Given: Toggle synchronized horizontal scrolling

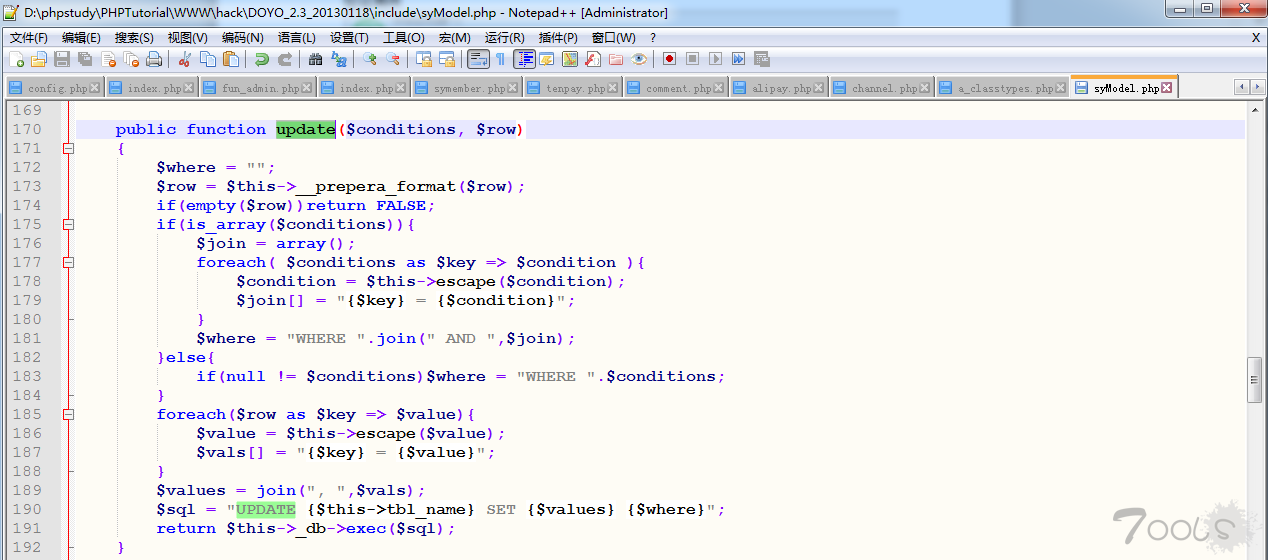Looking at the screenshot, I should (x=446, y=59).
